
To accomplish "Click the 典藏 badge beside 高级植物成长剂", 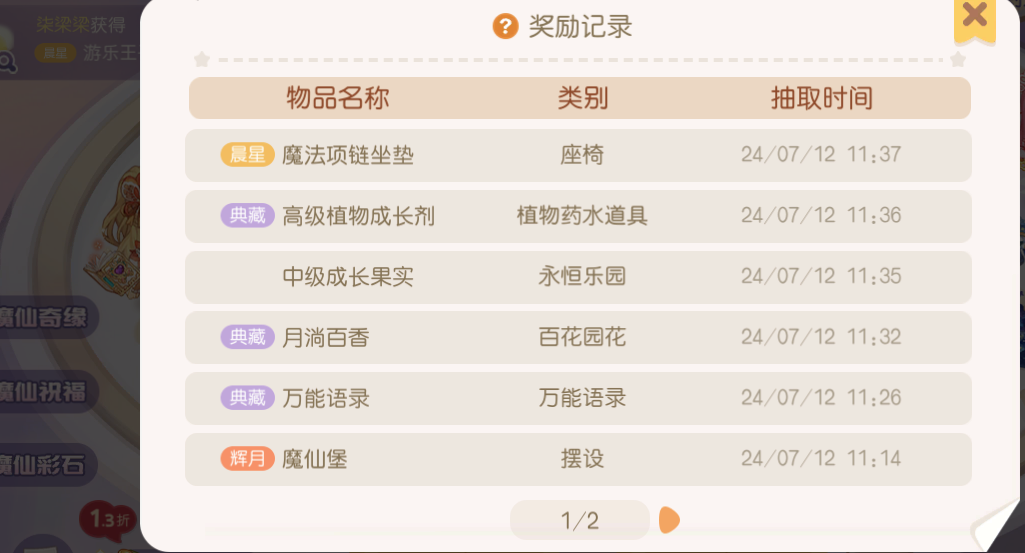I will 247,216.
